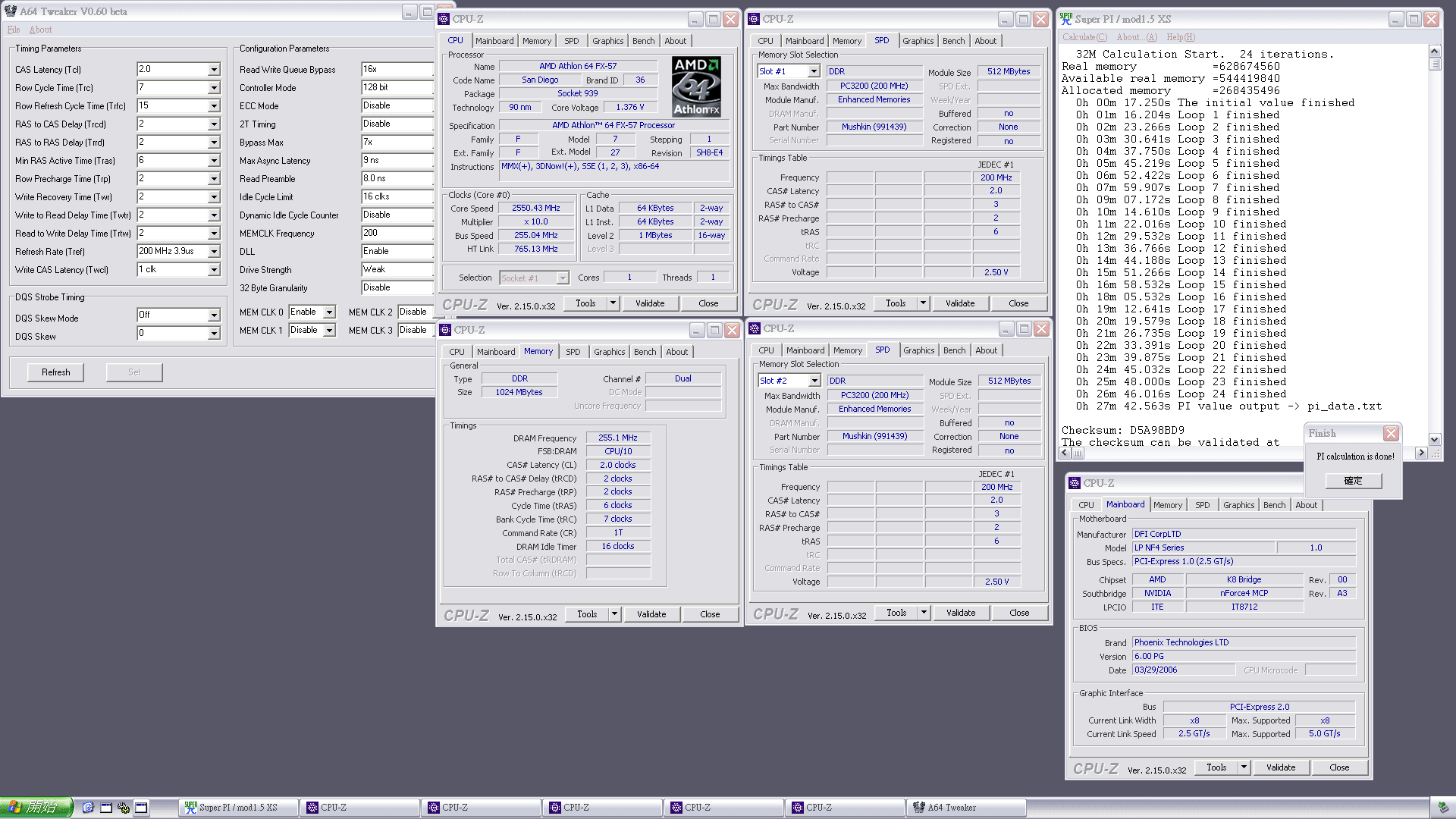
Task: Open the MEM CLK 1 dropdown
Action: (x=329, y=331)
